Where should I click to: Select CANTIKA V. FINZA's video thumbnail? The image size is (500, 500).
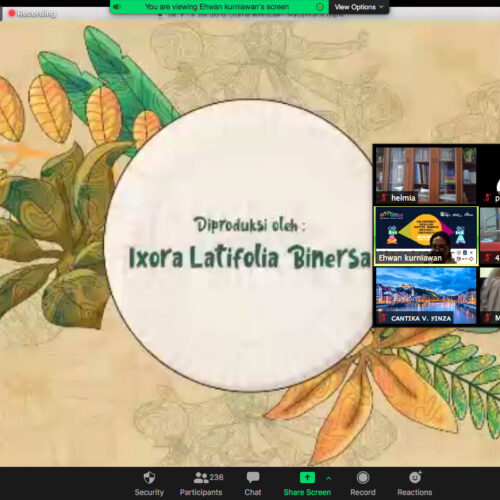pos(426,296)
